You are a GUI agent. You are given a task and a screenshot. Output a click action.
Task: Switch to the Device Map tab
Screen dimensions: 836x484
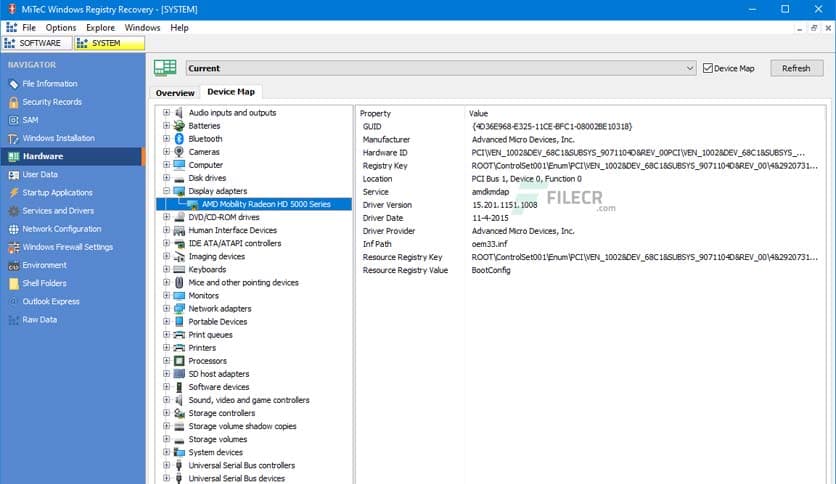[231, 92]
